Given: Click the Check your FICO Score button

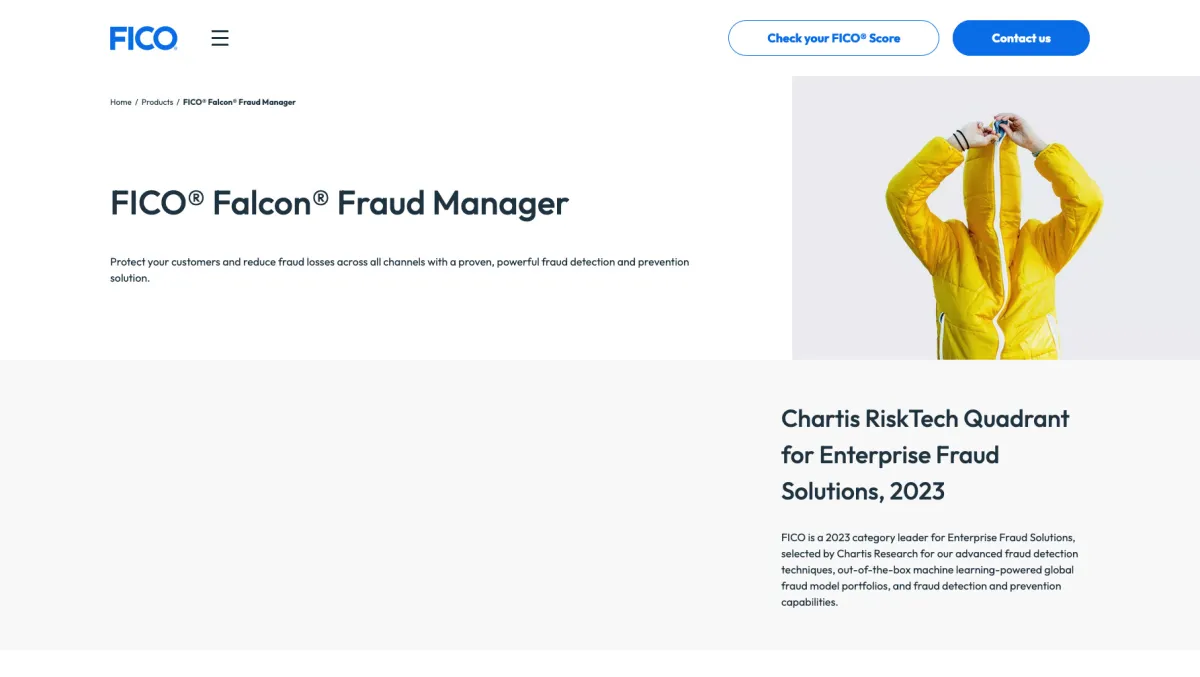Looking at the screenshot, I should [x=833, y=38].
